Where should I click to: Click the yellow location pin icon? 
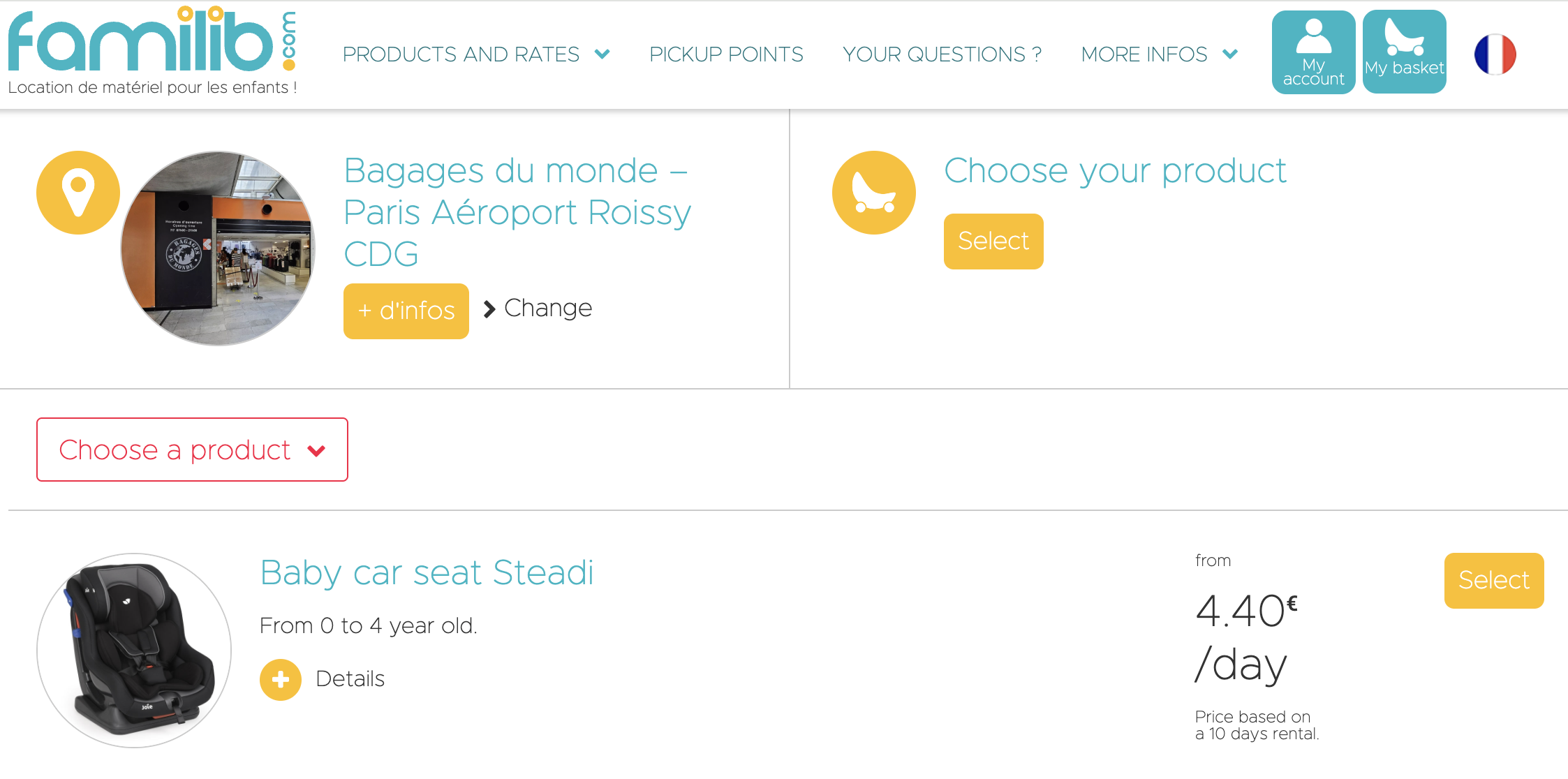coord(78,193)
